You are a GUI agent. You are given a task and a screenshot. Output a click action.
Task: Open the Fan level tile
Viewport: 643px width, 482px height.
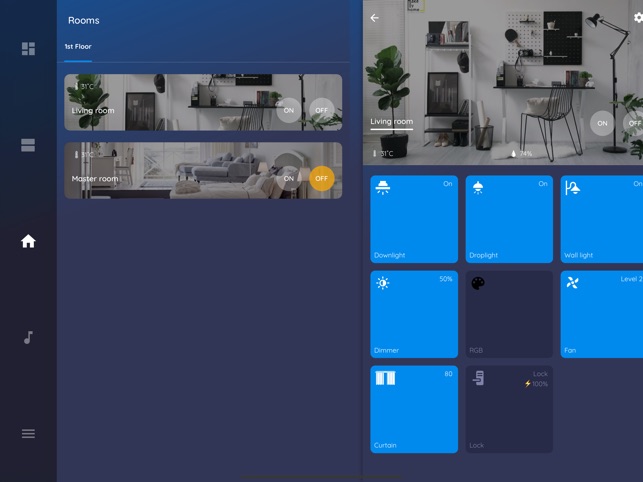coord(602,314)
